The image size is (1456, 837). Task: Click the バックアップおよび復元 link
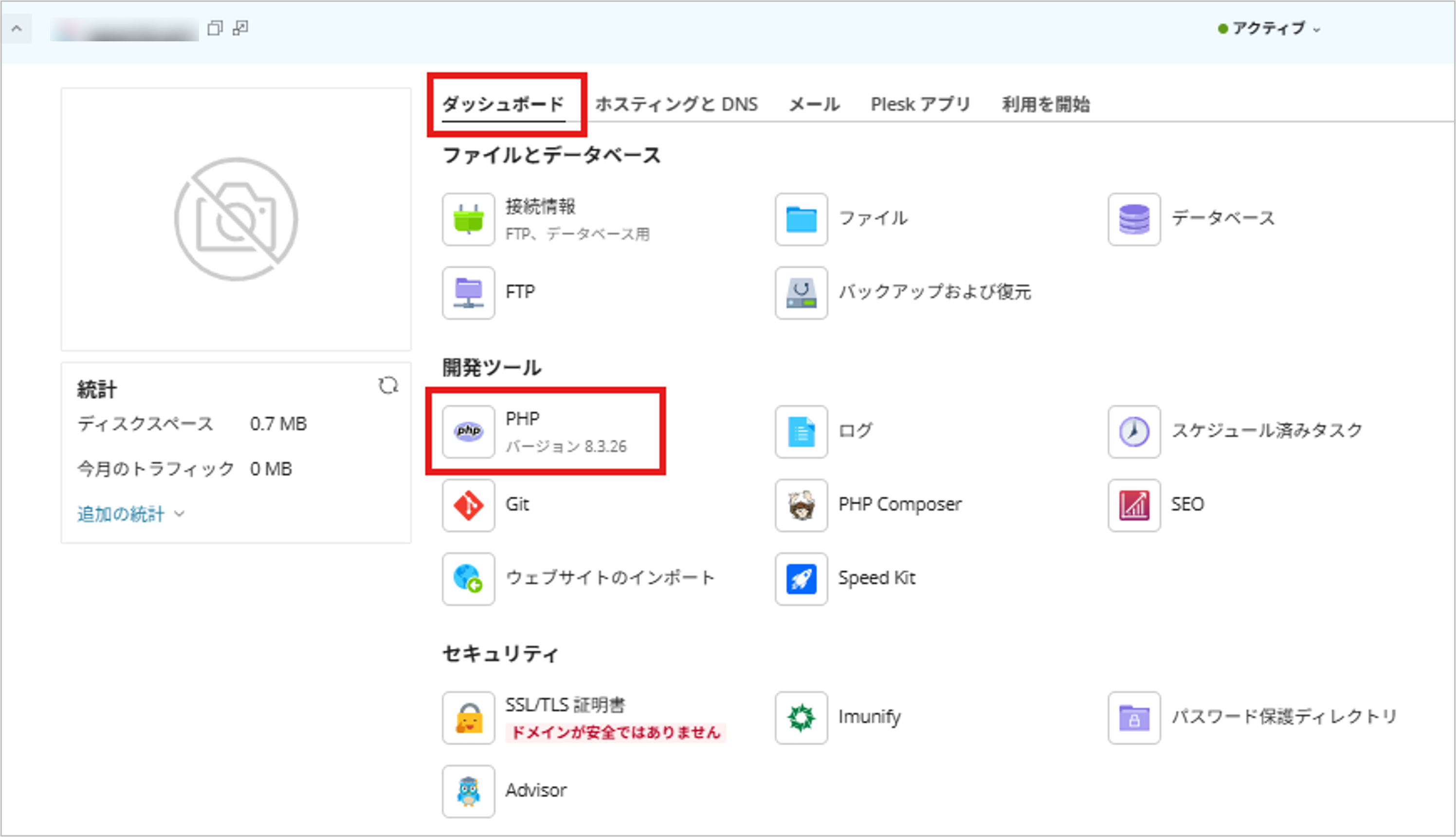click(934, 292)
